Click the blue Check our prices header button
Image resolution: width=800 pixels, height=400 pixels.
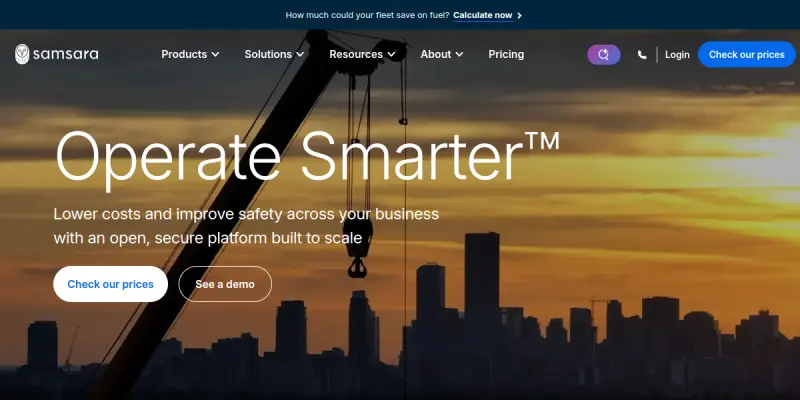[x=746, y=55]
